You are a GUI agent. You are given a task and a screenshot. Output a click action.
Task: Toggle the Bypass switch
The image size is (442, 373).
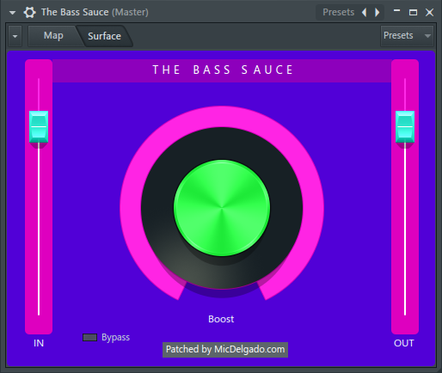(90, 337)
